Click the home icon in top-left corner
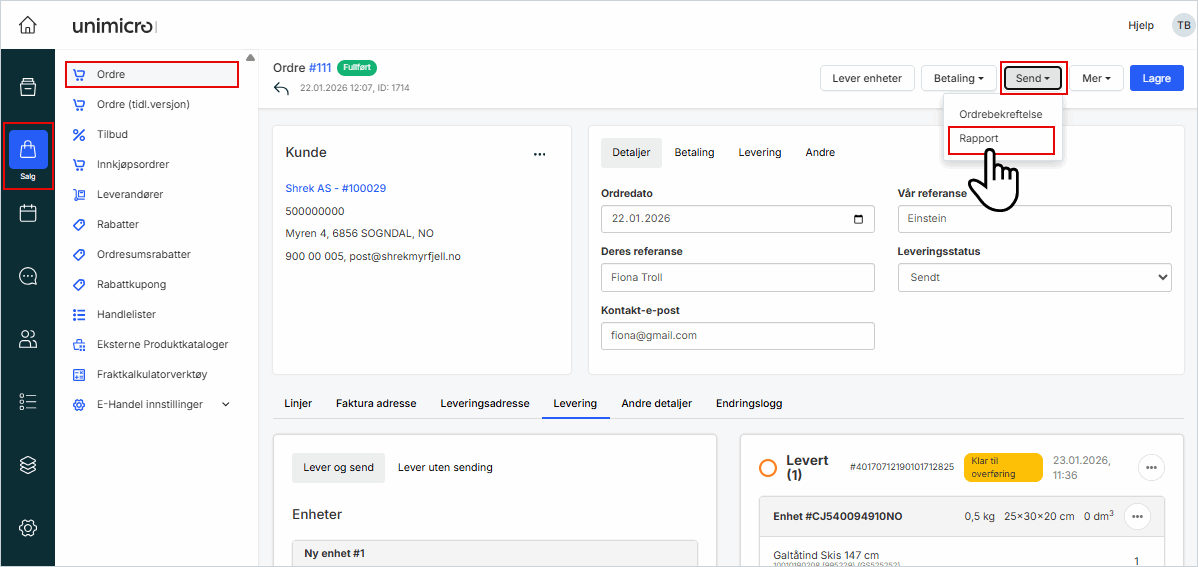Screen dimensions: 1198x567 [28, 25]
